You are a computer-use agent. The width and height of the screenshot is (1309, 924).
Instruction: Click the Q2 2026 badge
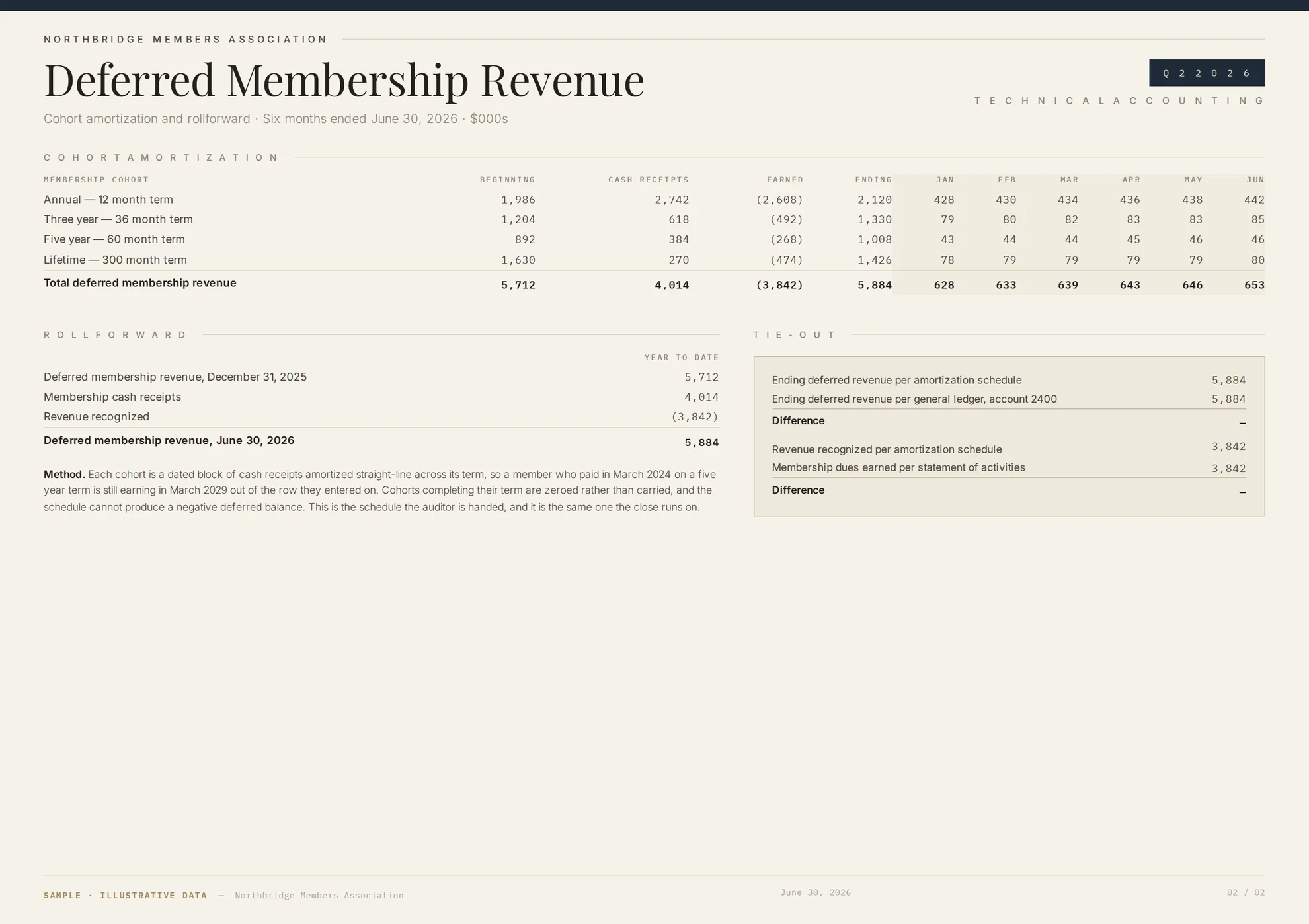tap(1207, 73)
